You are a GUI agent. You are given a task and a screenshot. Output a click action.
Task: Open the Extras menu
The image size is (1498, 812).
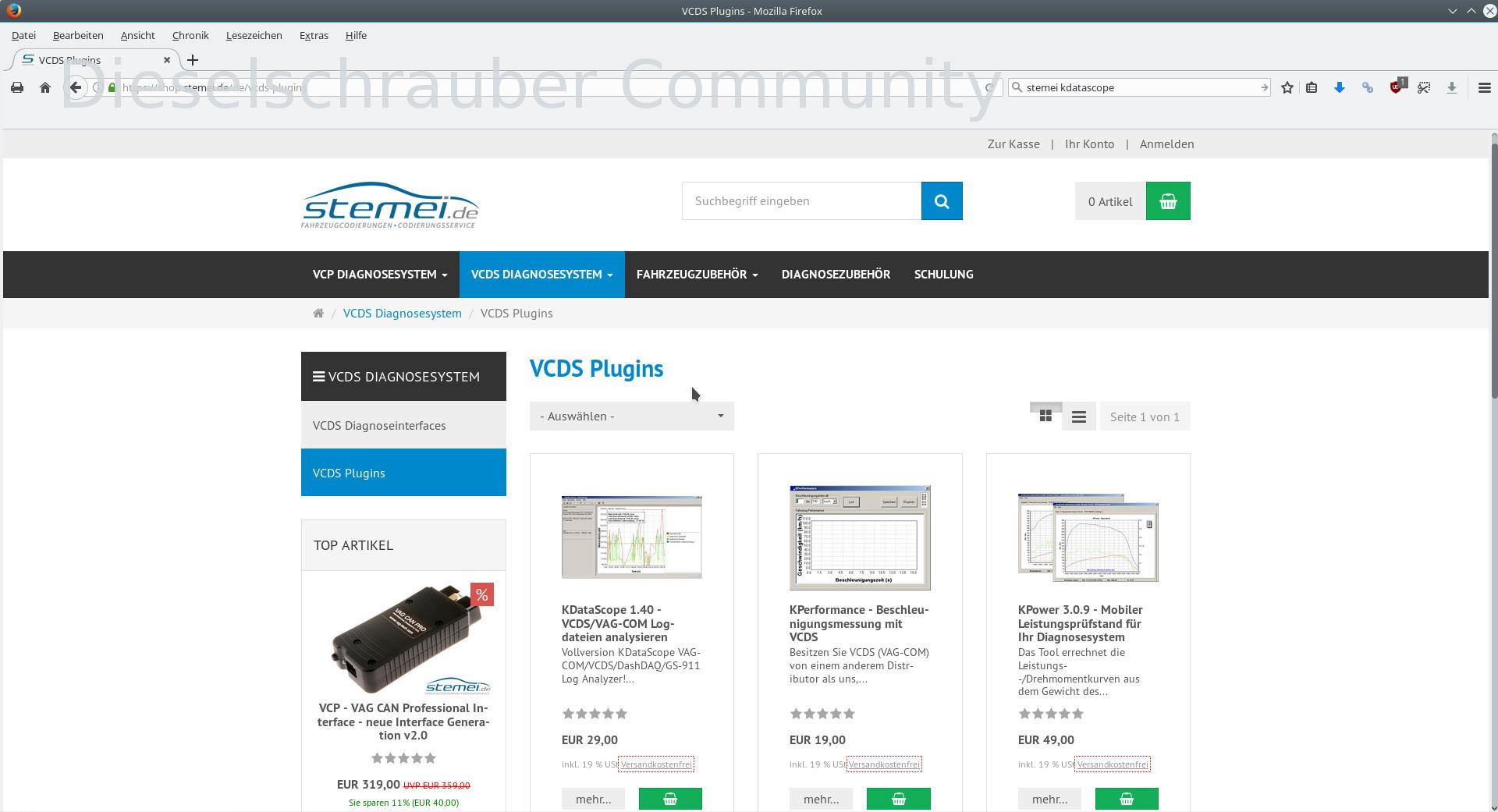click(314, 35)
